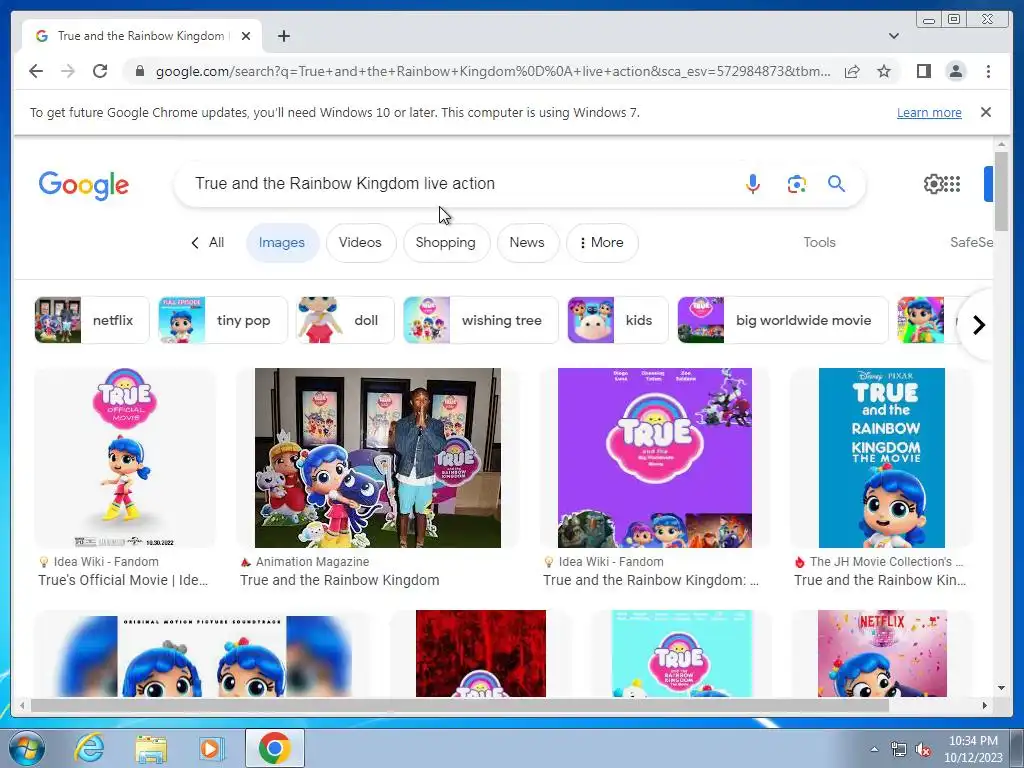Go back using the browser back arrow
The width and height of the screenshot is (1024, 768).
pyautogui.click(x=36, y=71)
